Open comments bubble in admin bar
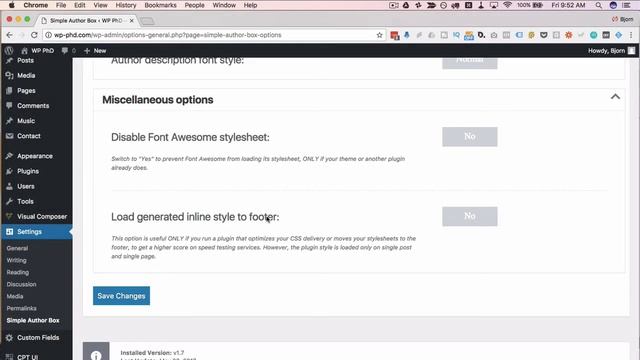The width and height of the screenshot is (640, 360). pos(68,51)
